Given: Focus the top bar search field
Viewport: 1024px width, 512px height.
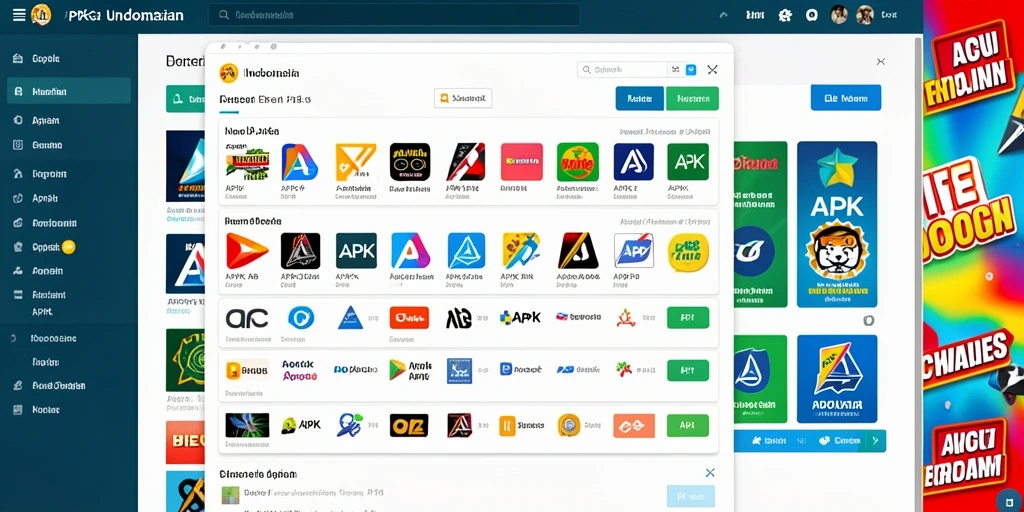Looking at the screenshot, I should 394,14.
